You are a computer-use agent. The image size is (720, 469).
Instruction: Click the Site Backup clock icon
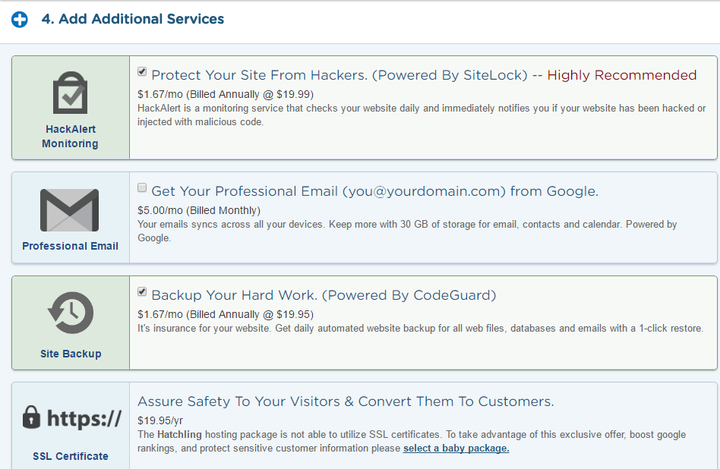tap(70, 315)
